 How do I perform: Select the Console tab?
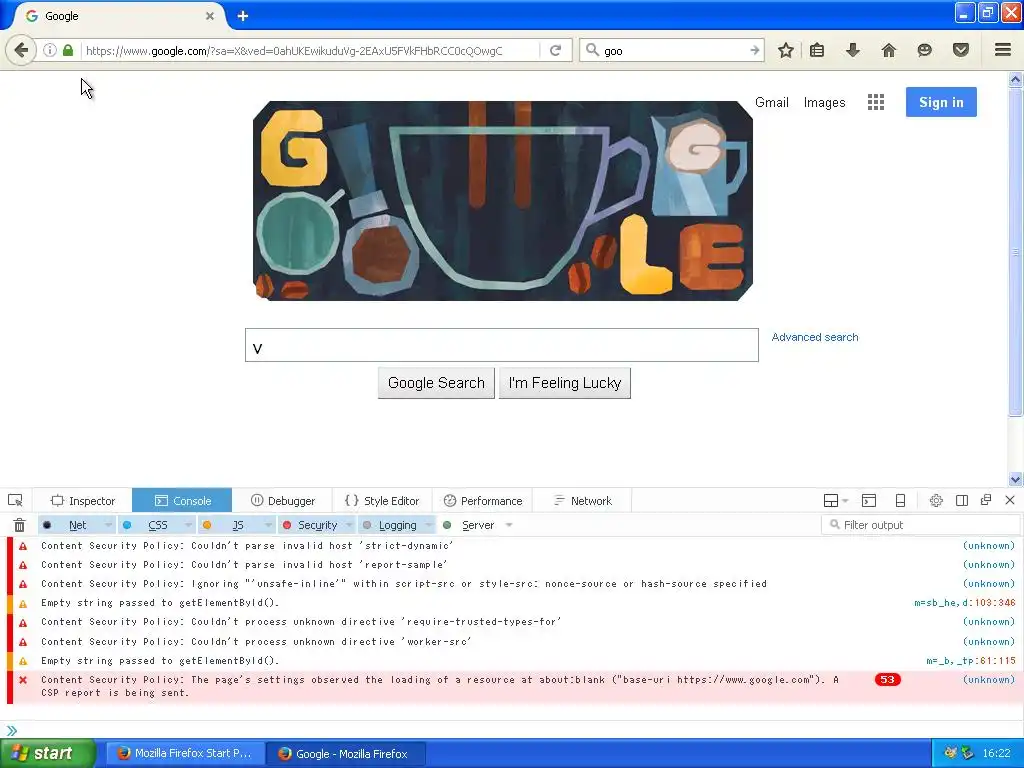point(182,501)
